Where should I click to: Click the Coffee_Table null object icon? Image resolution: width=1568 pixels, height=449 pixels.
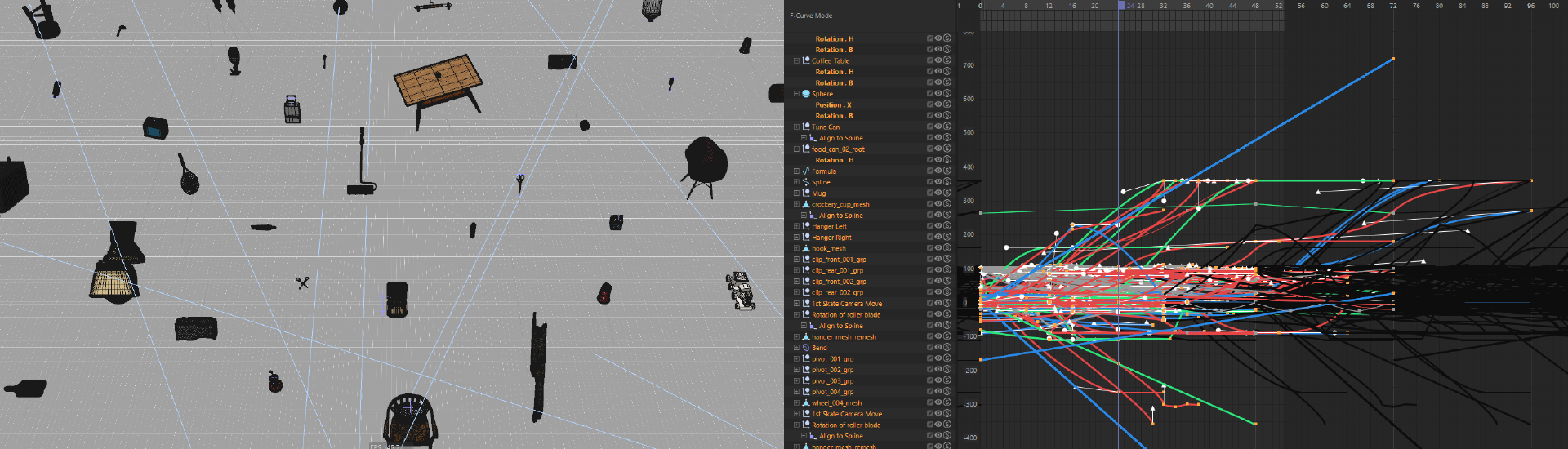click(x=806, y=60)
